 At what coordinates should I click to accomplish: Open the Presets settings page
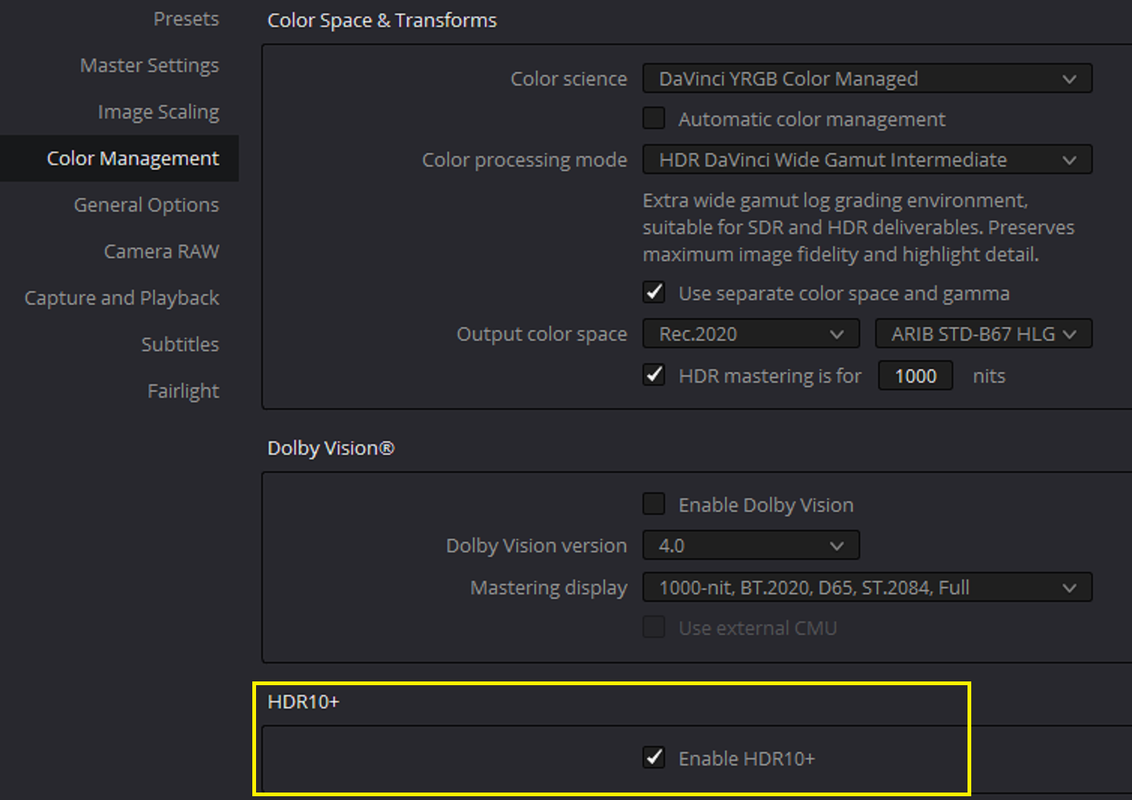point(186,19)
